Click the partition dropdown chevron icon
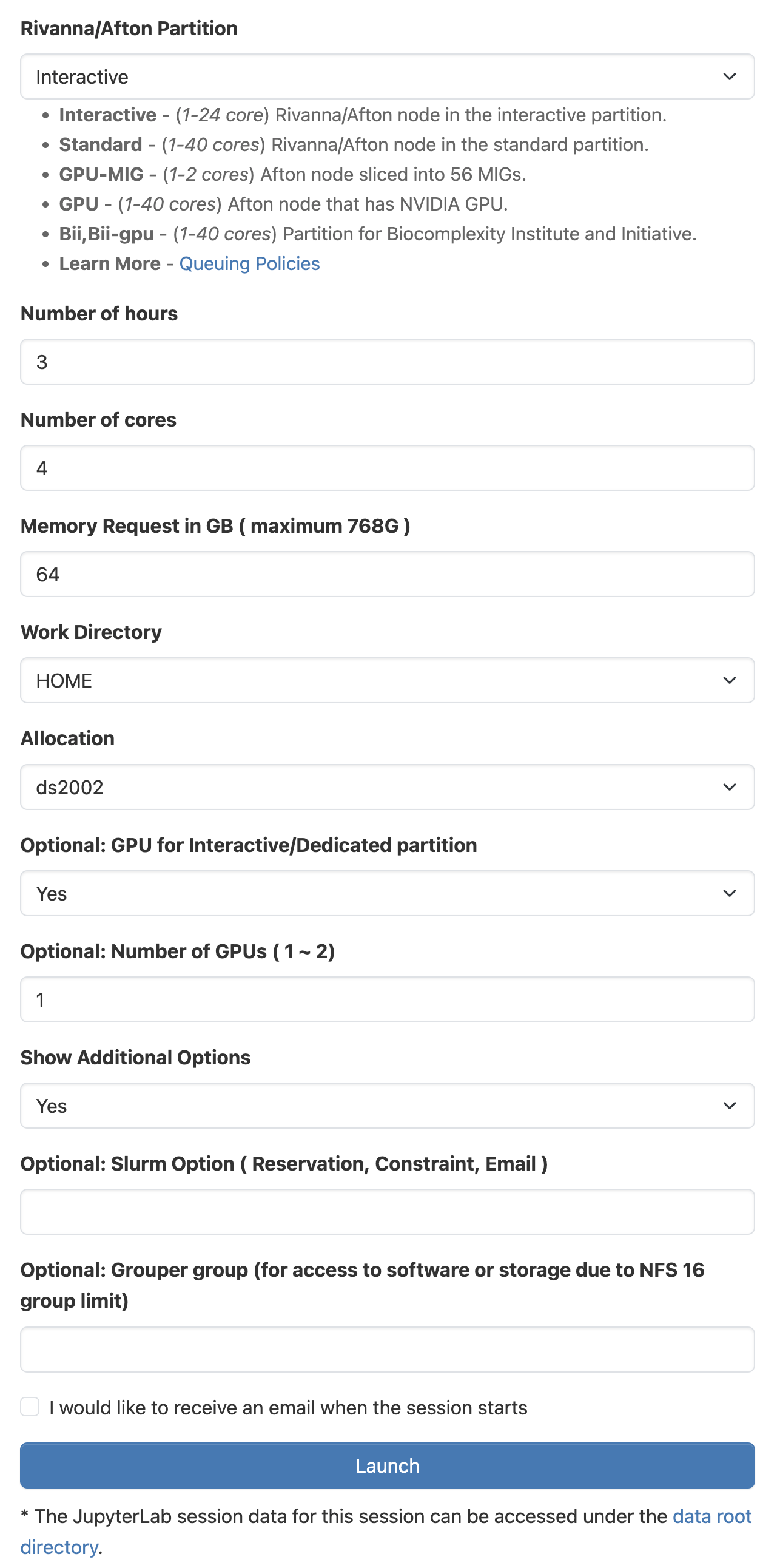This screenshot has height=1568, width=780. 730,76
